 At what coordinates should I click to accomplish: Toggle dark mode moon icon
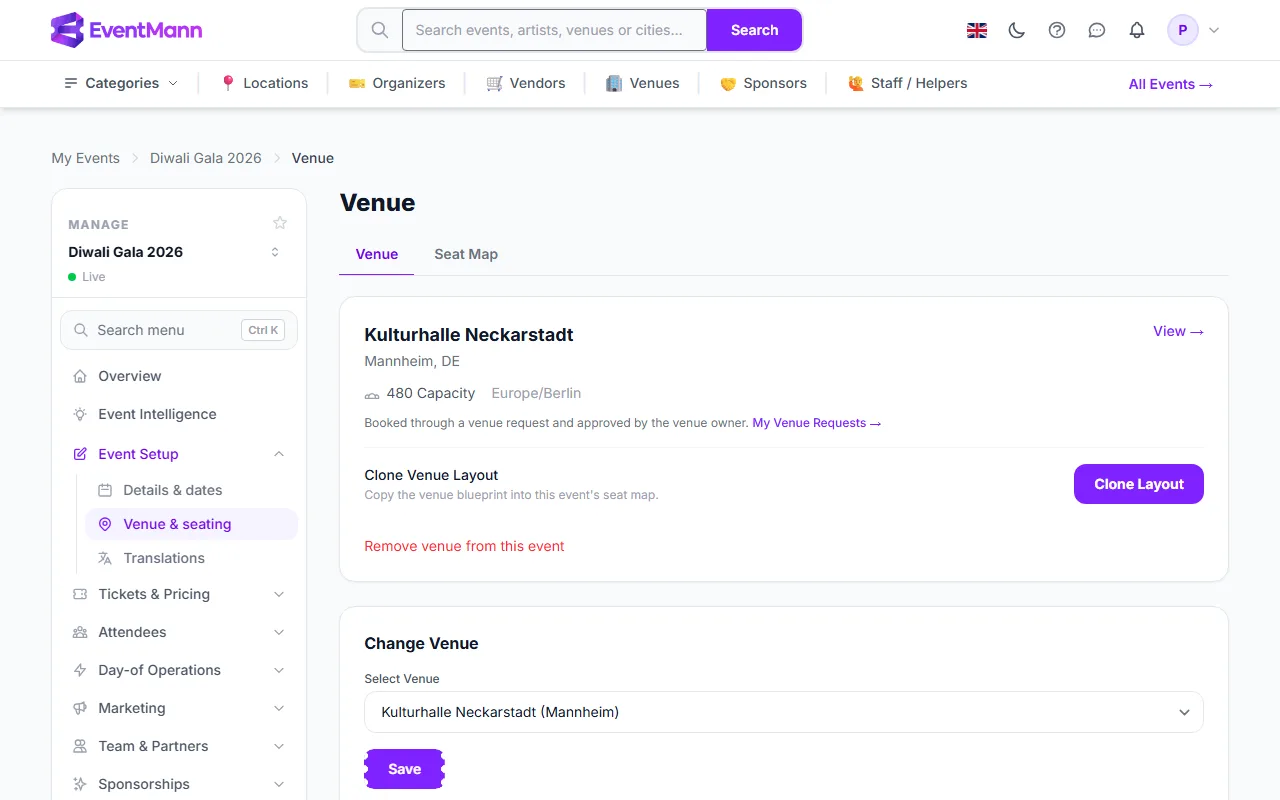pos(1017,30)
